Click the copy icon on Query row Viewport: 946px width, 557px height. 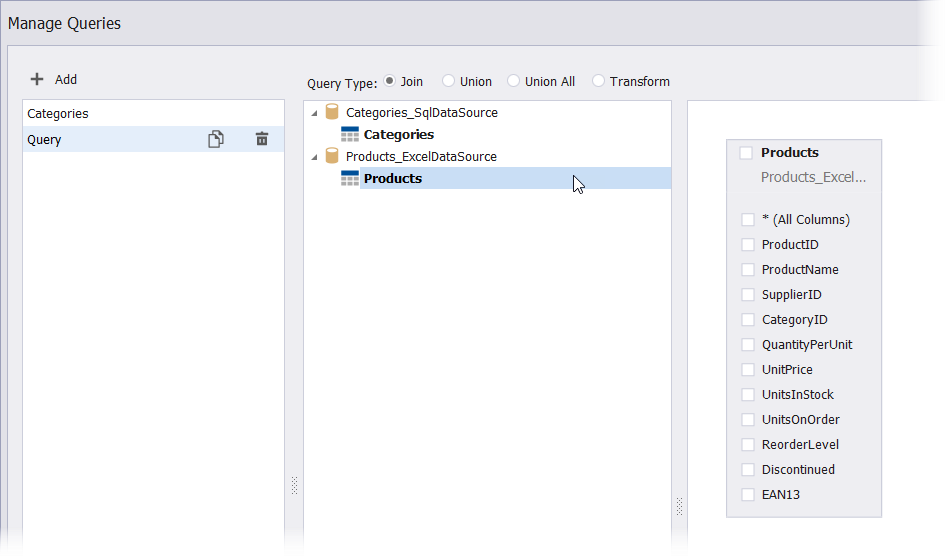(215, 140)
